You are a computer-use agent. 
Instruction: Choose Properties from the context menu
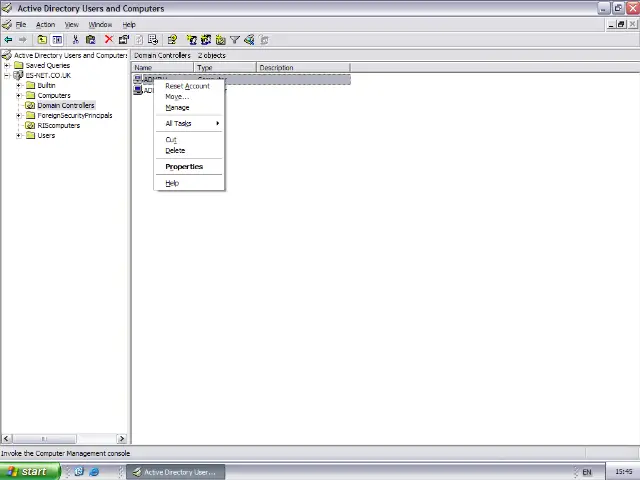(x=189, y=167)
